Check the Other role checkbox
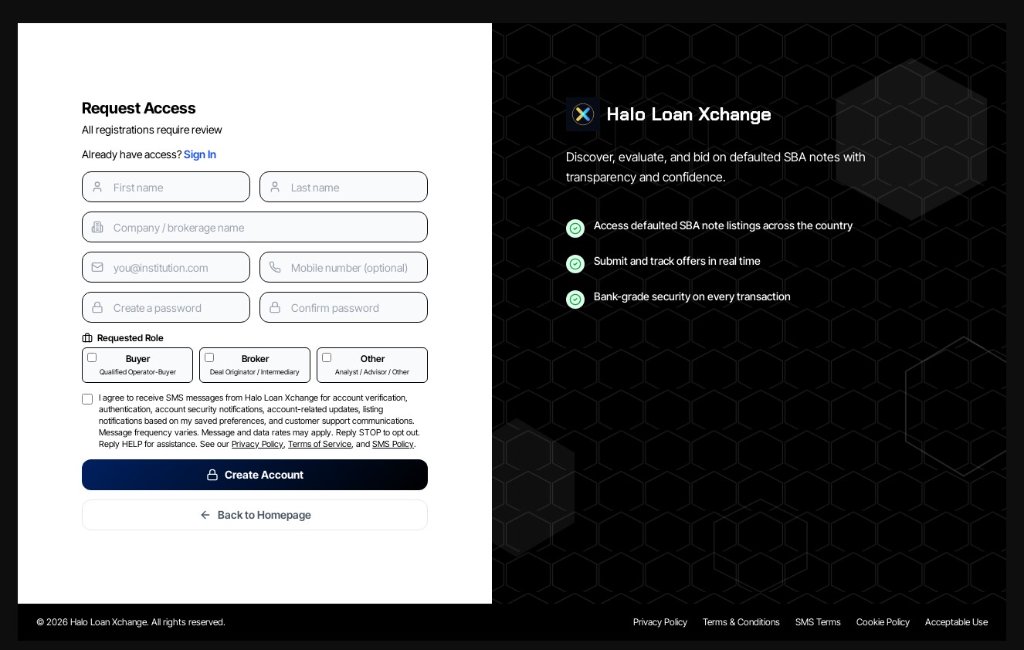The image size is (1024, 650). coord(327,357)
